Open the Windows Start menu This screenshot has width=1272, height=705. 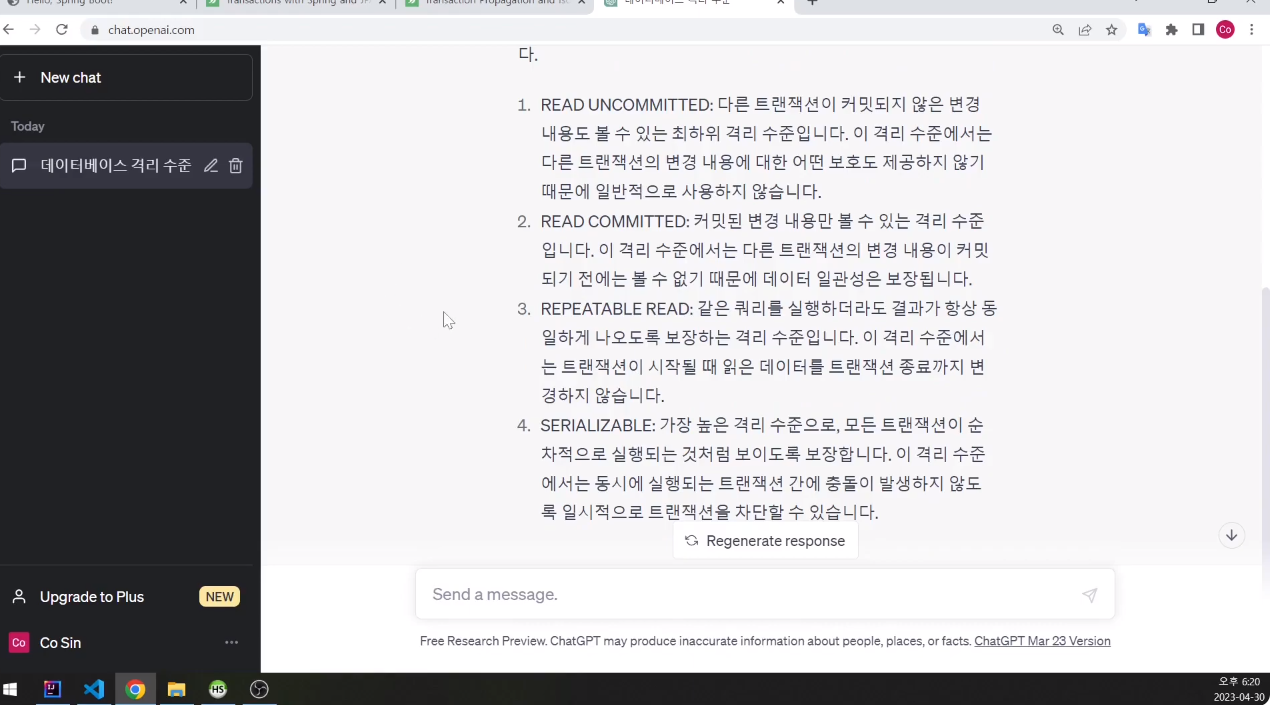(x=11, y=689)
